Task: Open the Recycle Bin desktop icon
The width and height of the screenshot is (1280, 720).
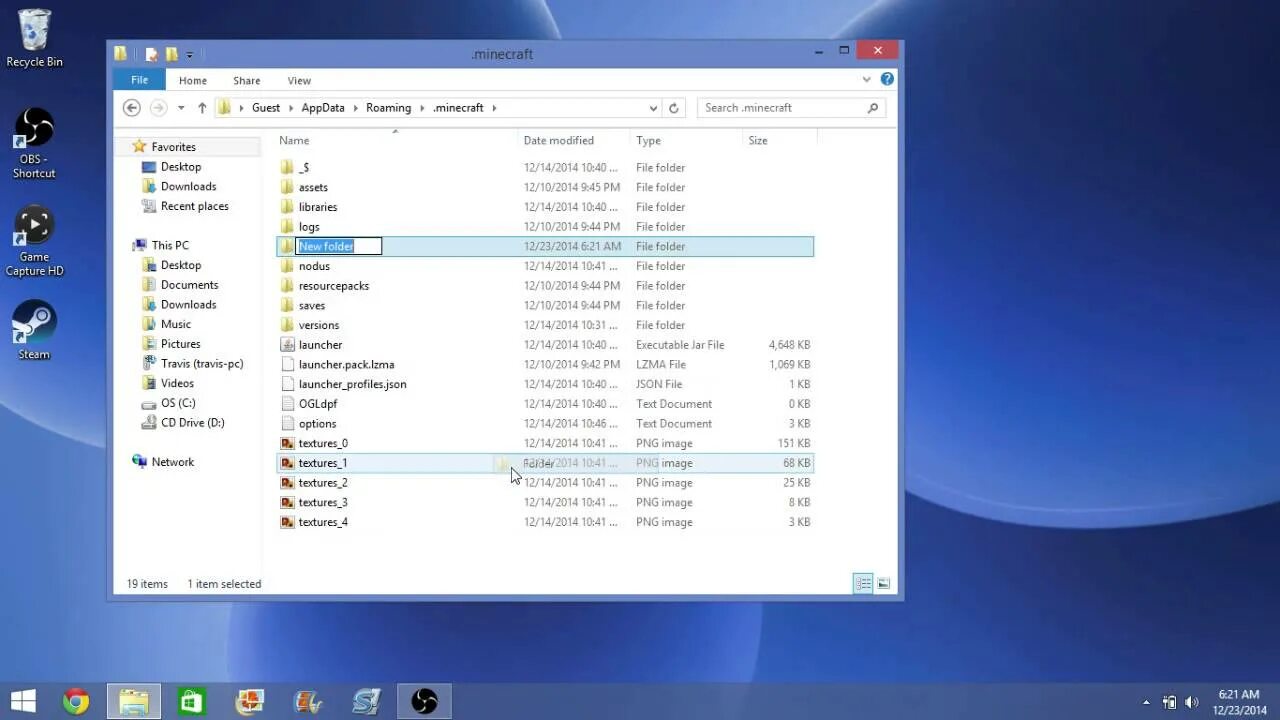Action: coord(34,38)
